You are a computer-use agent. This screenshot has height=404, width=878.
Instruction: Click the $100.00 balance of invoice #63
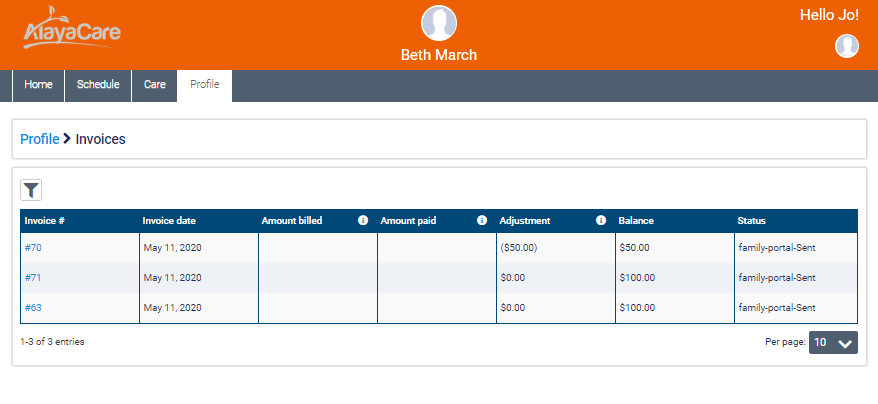(x=637, y=308)
